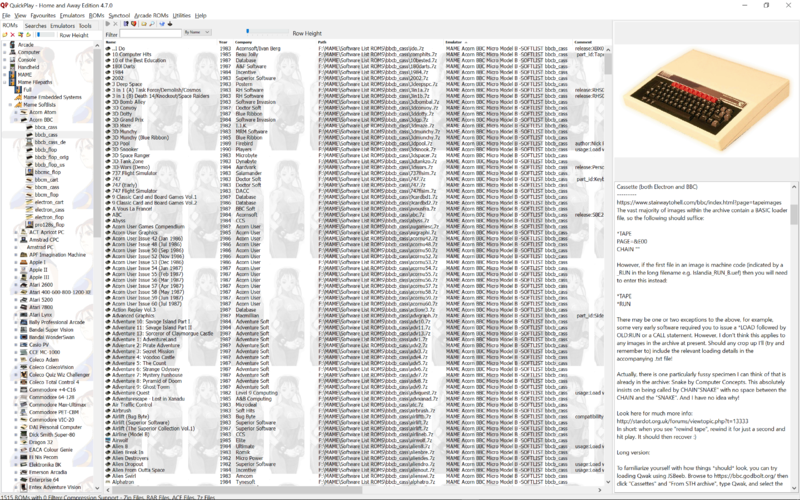Expand the Arcade tree node
This screenshot has height=500, width=800.
[5, 45]
